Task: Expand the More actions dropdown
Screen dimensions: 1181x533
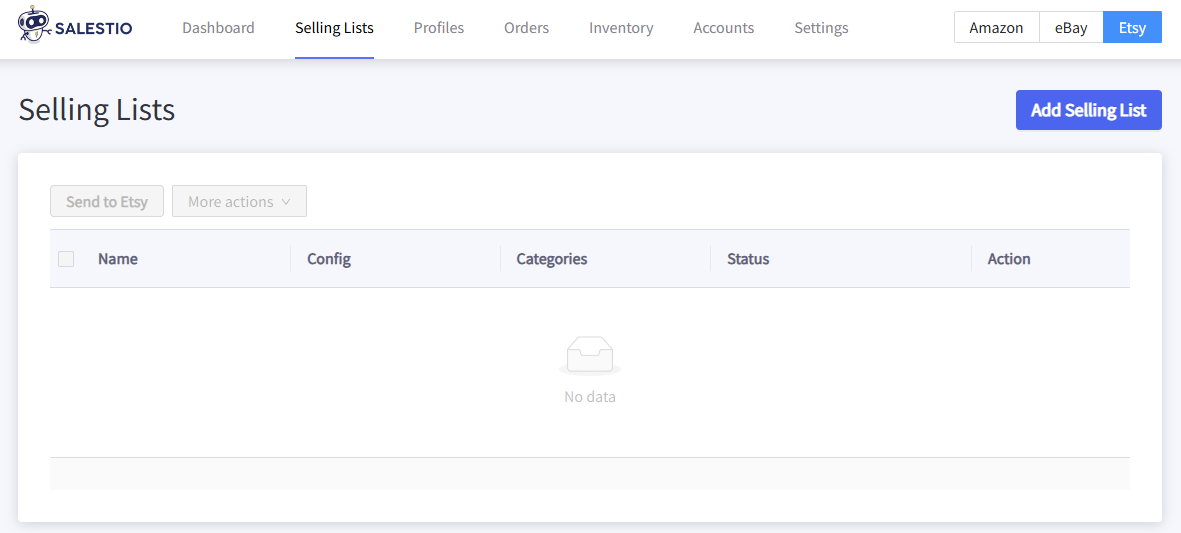Action: pos(240,201)
